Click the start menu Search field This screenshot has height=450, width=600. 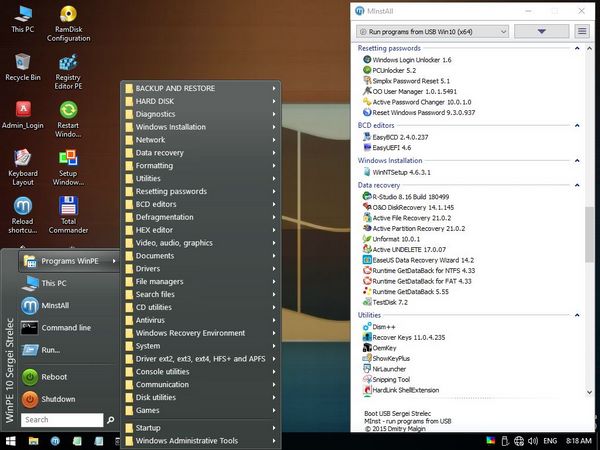point(62,420)
